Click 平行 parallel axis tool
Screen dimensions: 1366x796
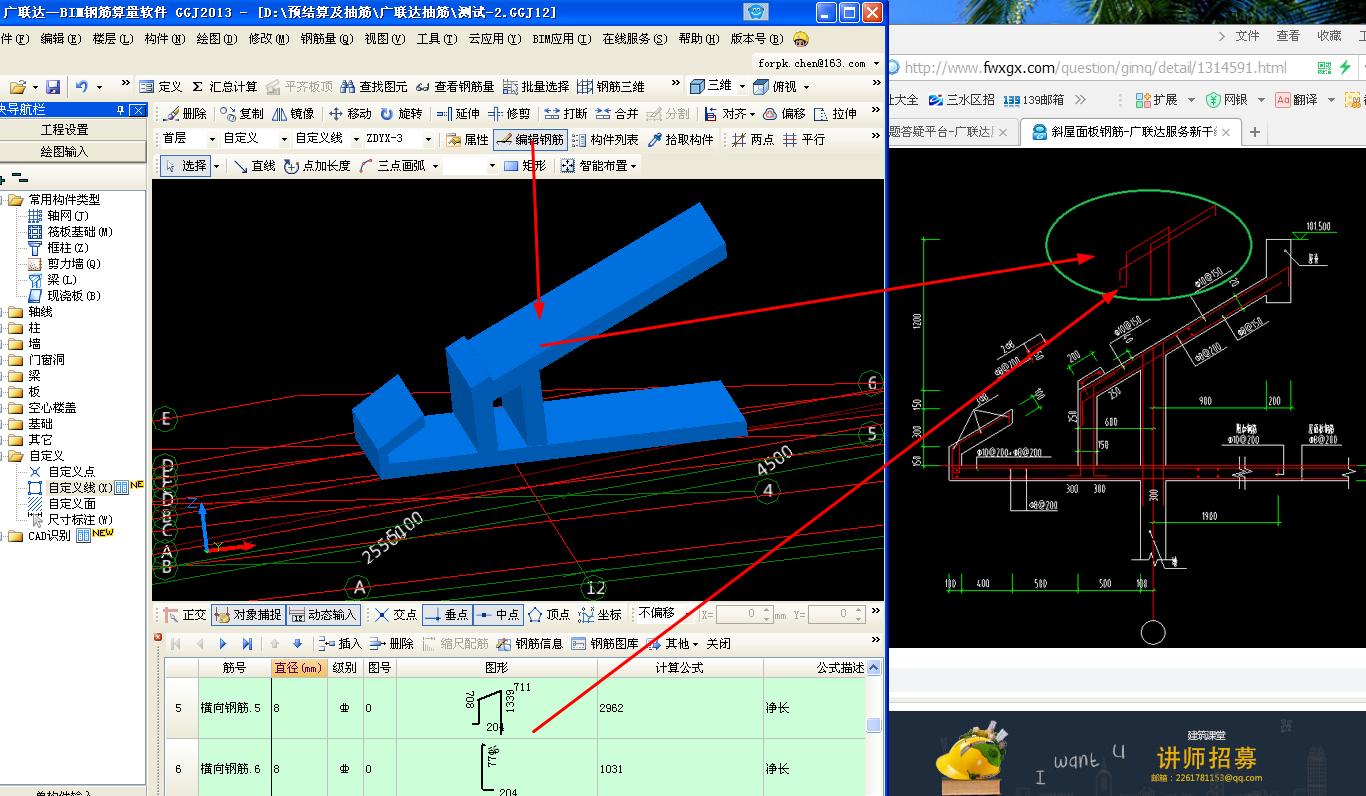[x=804, y=140]
